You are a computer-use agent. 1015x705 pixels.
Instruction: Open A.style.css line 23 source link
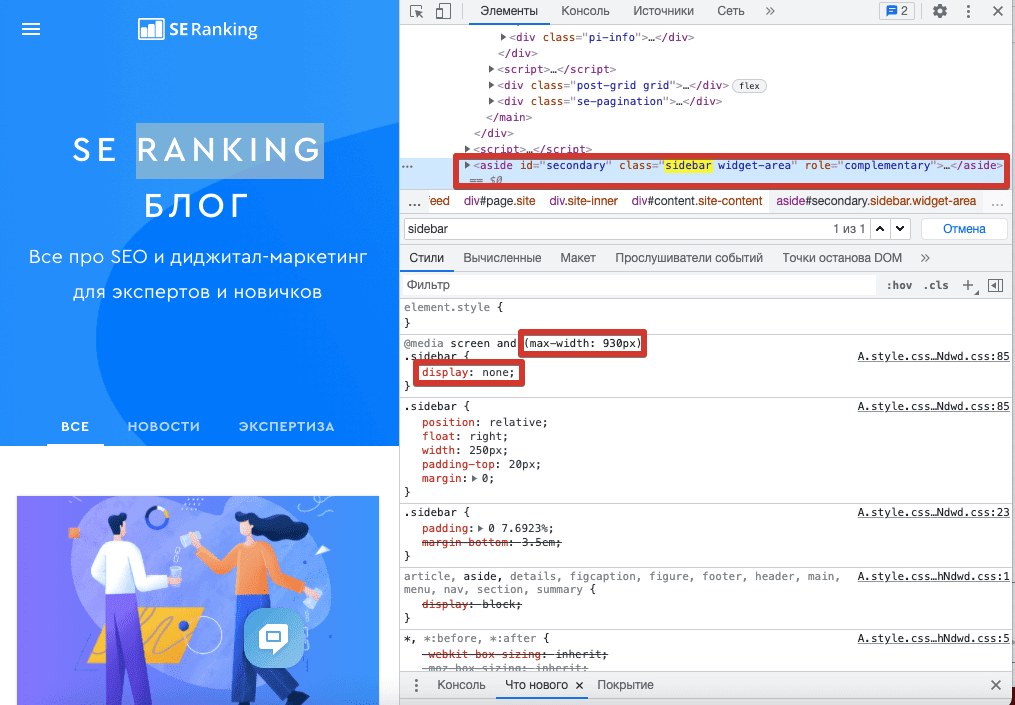tap(933, 512)
